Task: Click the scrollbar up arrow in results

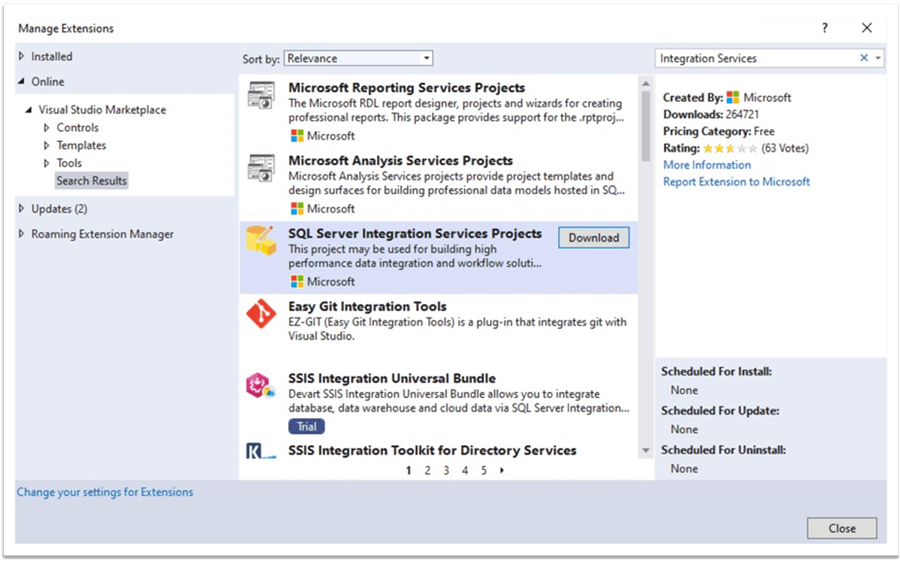Action: (646, 83)
